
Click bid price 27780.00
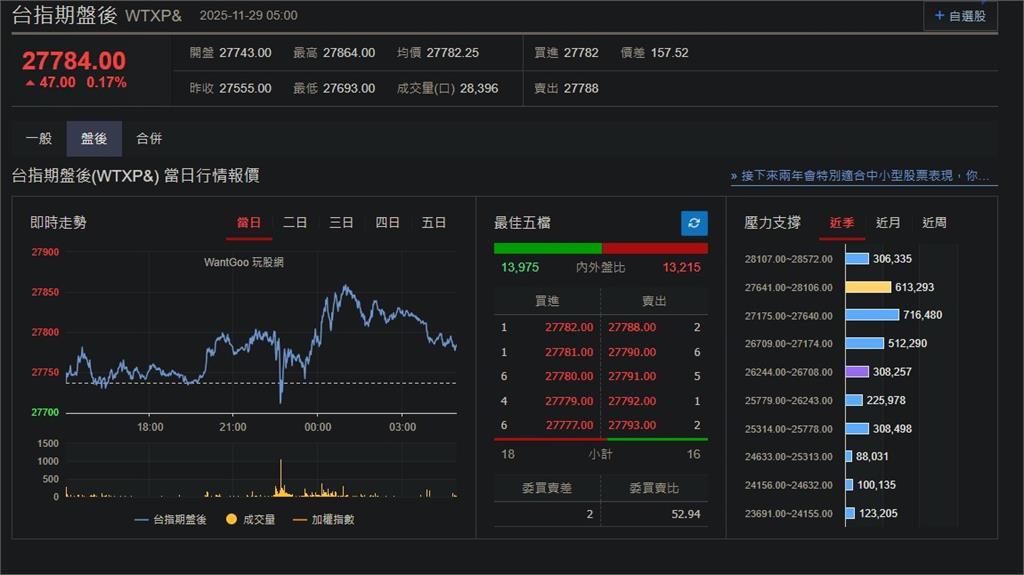click(569, 376)
